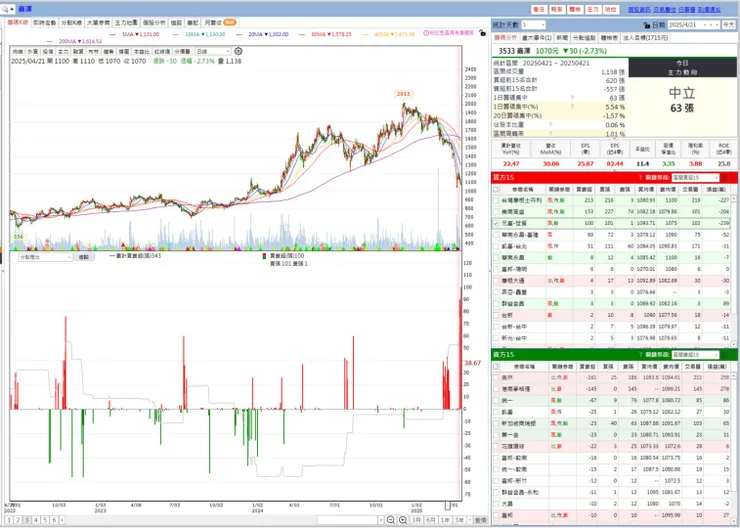Step date forward with last arrow before 今天
The image size is (740, 528).
point(717,25)
